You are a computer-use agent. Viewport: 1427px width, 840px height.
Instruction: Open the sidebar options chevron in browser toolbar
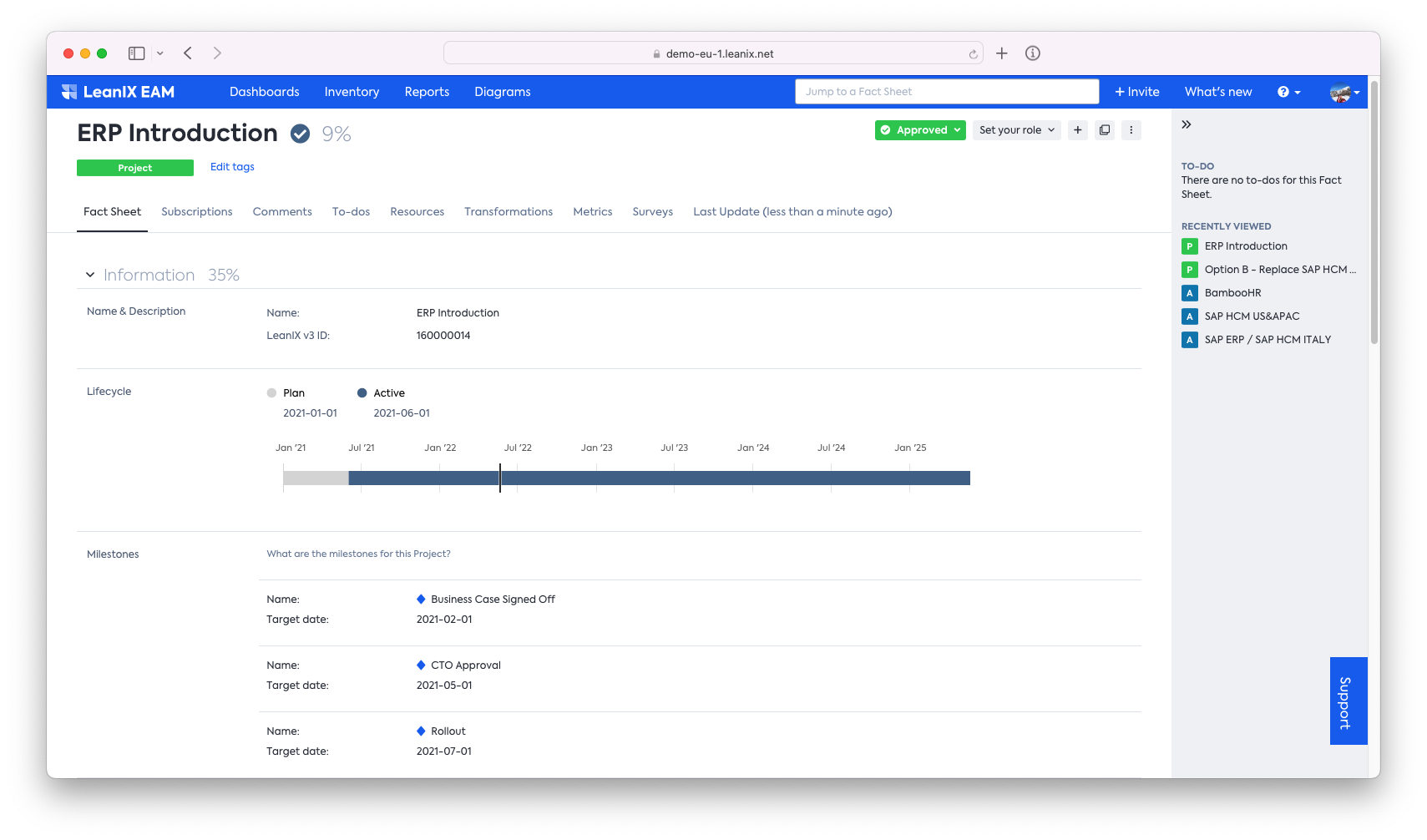159,53
